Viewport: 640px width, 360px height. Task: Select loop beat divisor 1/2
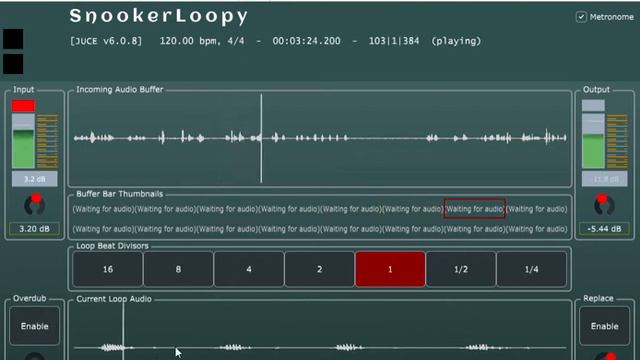pos(461,269)
